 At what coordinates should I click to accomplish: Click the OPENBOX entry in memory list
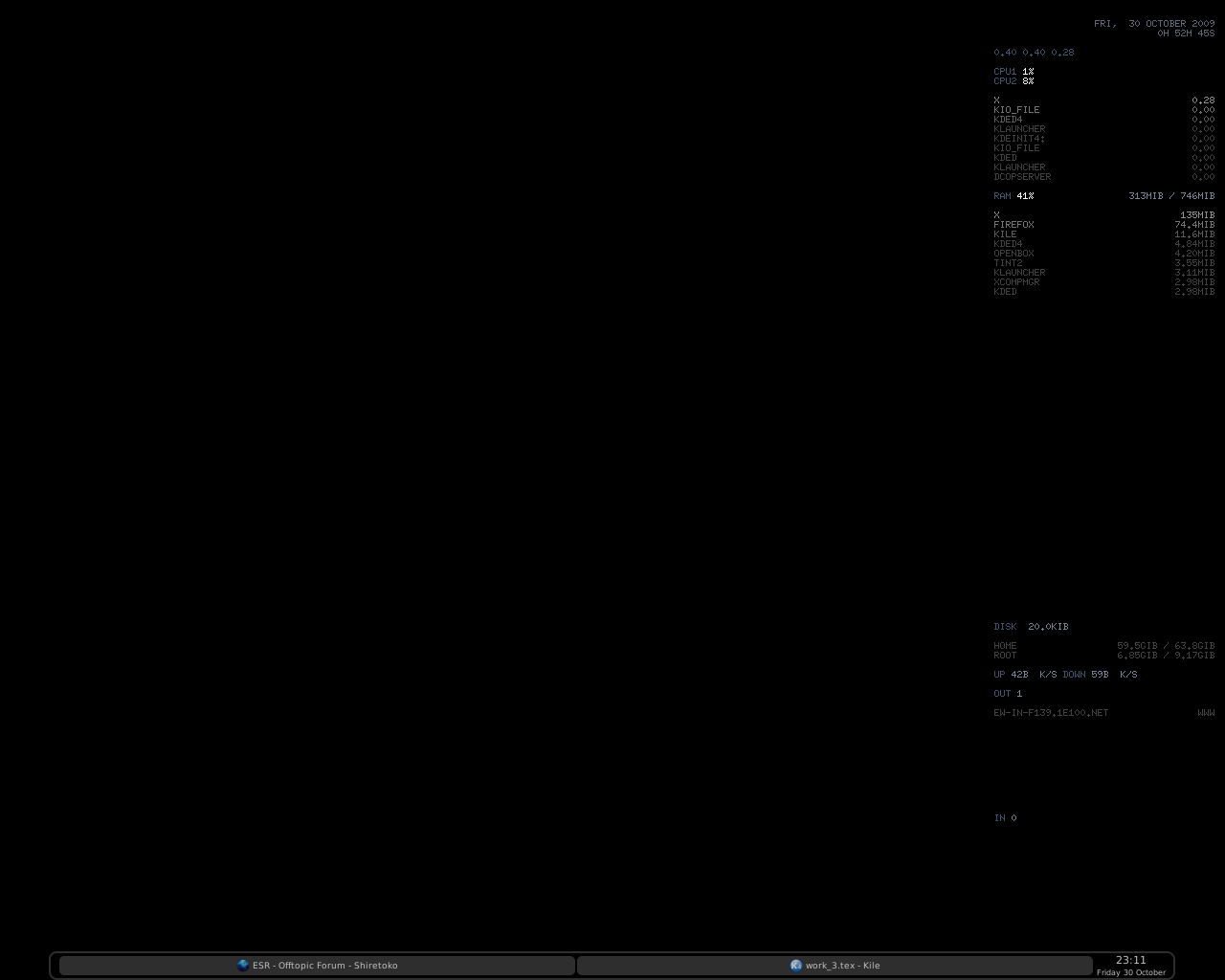(1013, 254)
